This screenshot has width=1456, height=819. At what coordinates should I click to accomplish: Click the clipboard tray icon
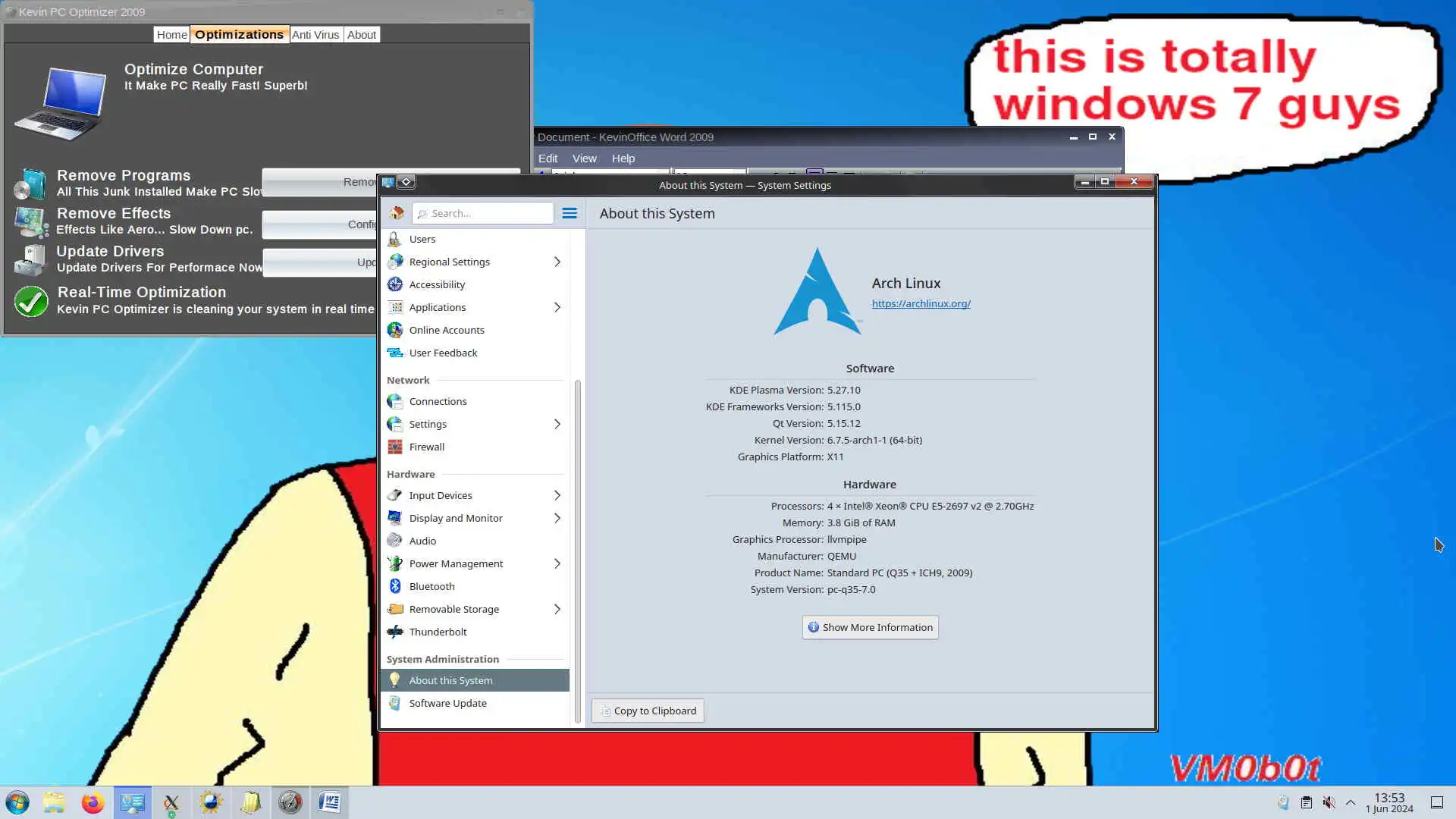pos(1306,802)
